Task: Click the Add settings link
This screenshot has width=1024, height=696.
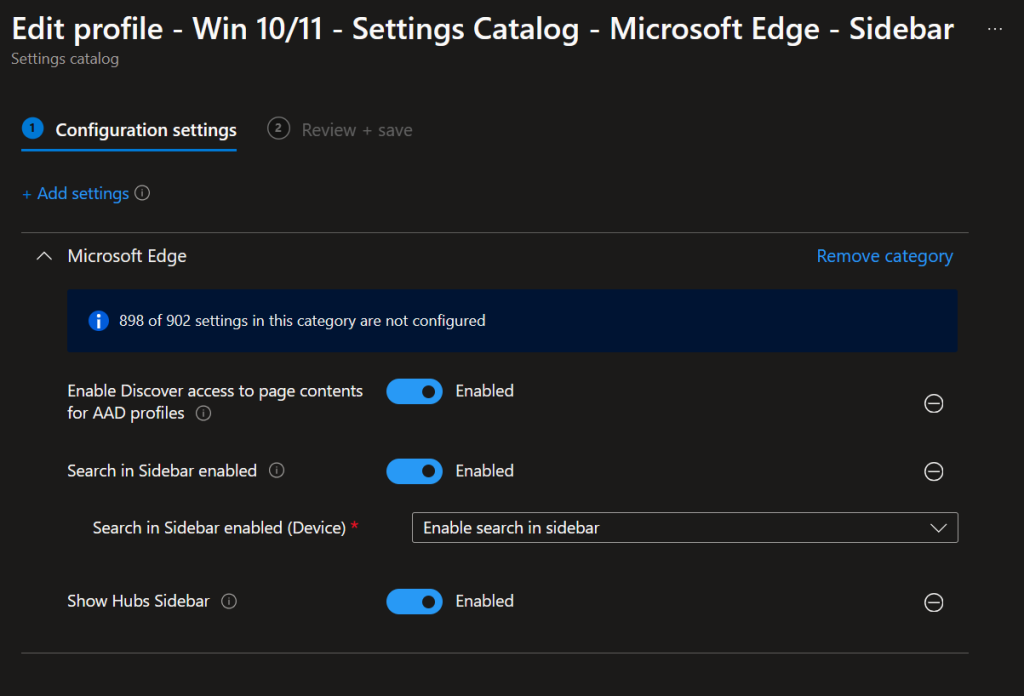Action: 76,194
